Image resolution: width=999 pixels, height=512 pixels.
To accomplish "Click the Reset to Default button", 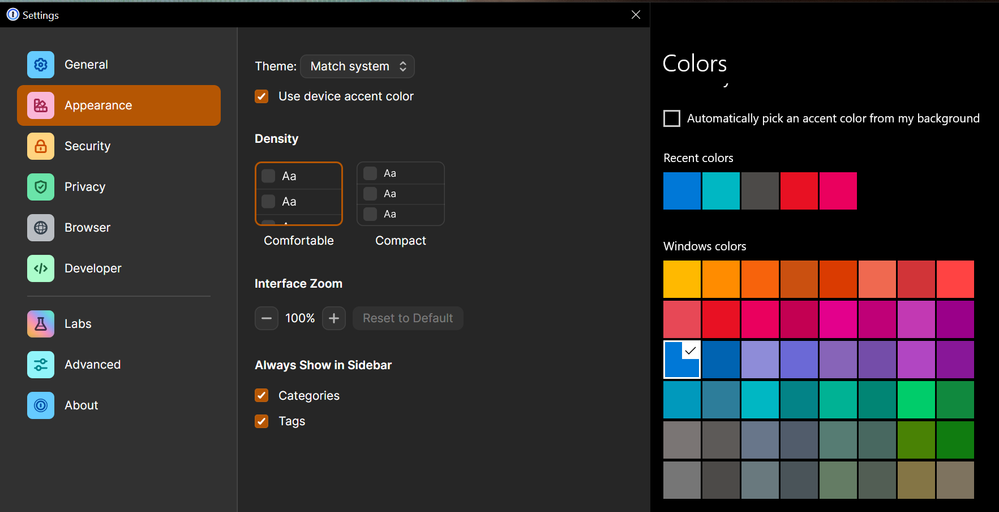I will (408, 319).
